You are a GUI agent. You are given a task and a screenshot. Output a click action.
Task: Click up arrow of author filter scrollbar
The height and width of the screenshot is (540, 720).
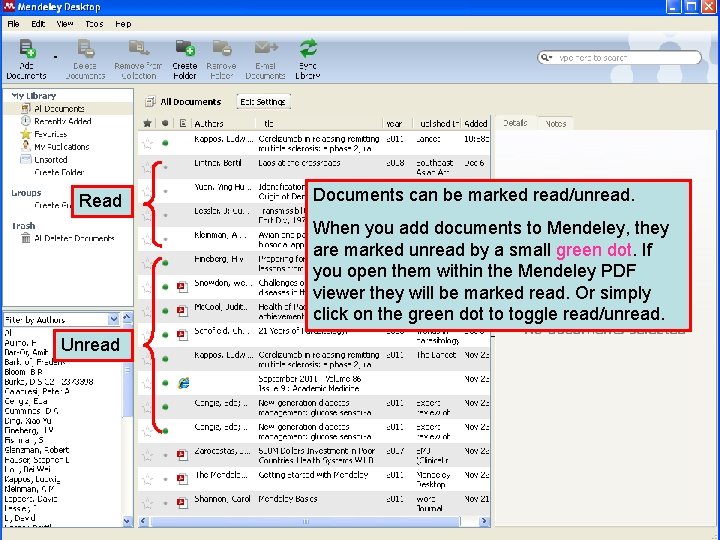point(128,318)
